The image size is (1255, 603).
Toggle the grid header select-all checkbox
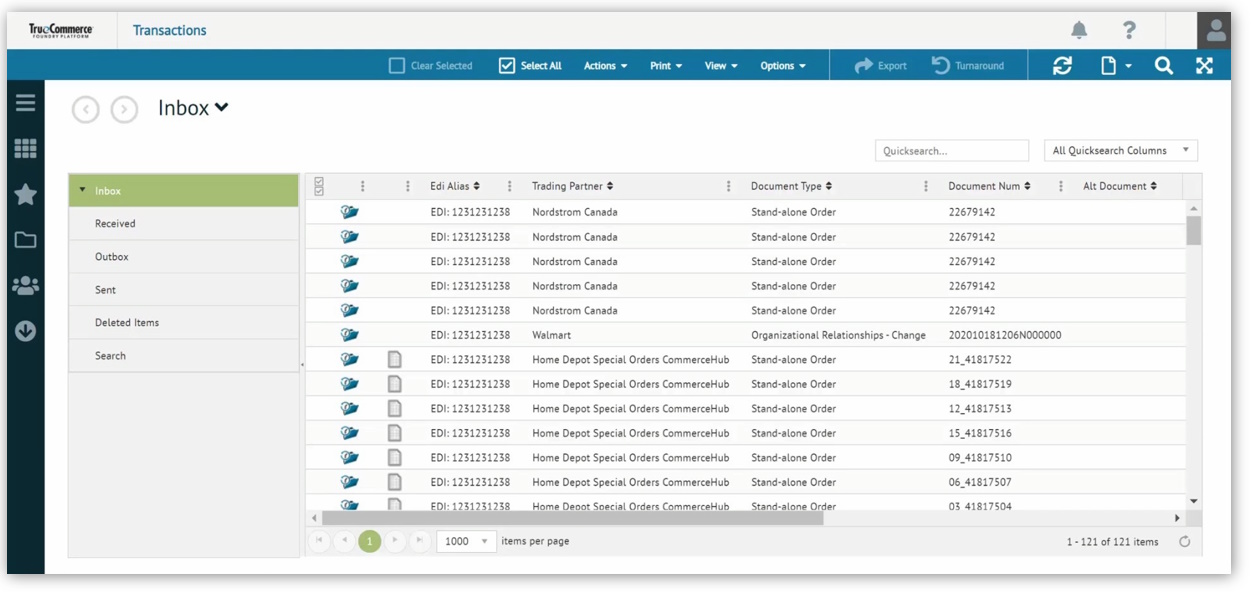click(319, 186)
